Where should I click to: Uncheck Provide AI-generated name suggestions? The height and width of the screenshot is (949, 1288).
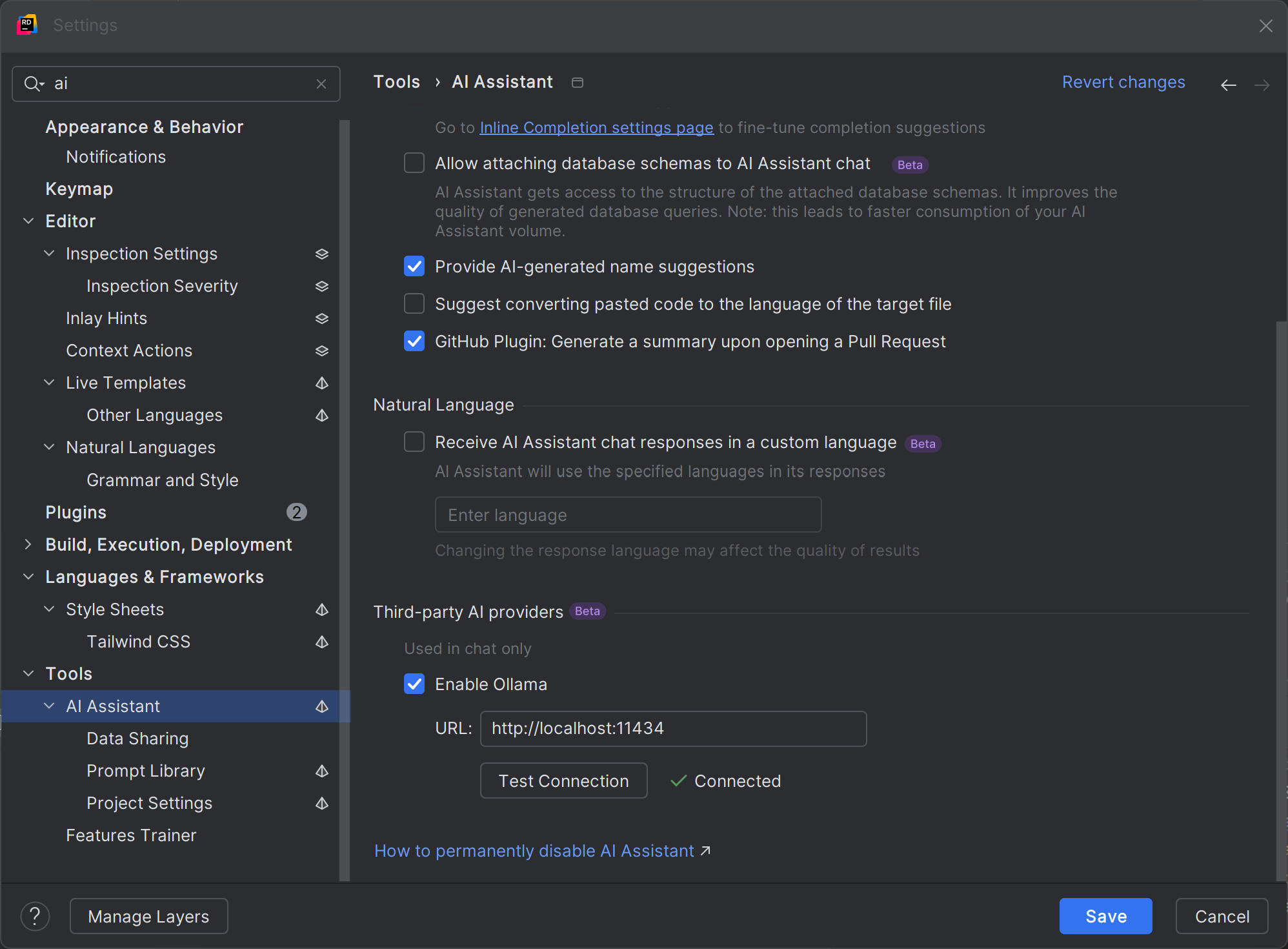click(414, 266)
